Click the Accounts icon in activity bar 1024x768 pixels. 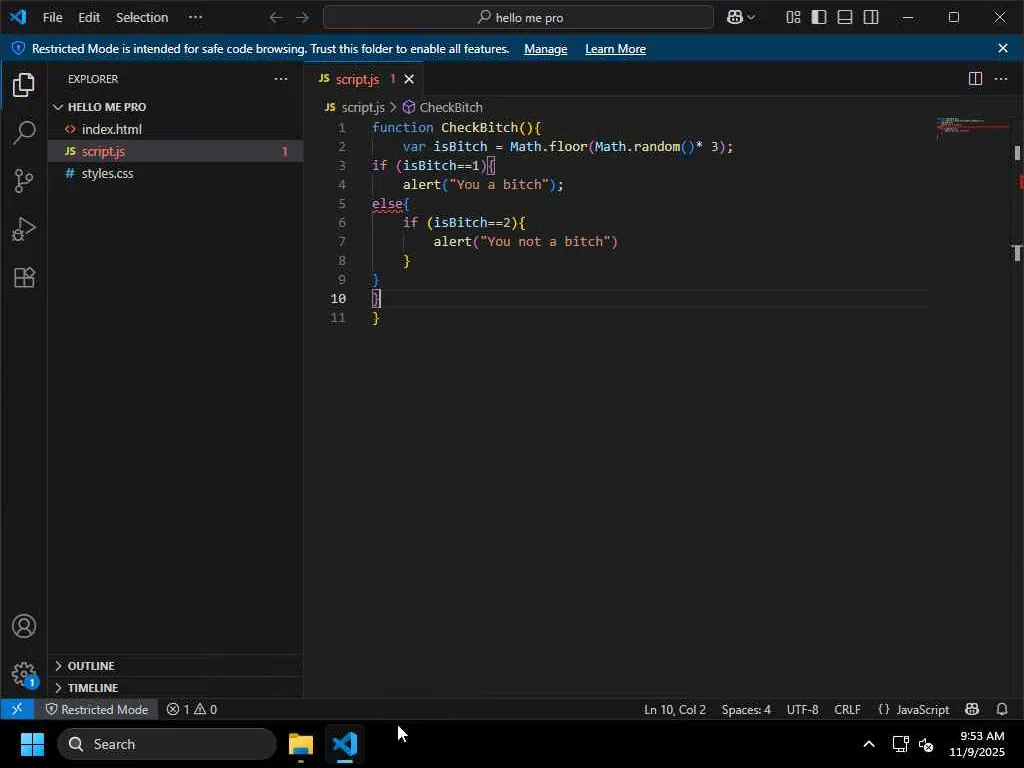24,627
